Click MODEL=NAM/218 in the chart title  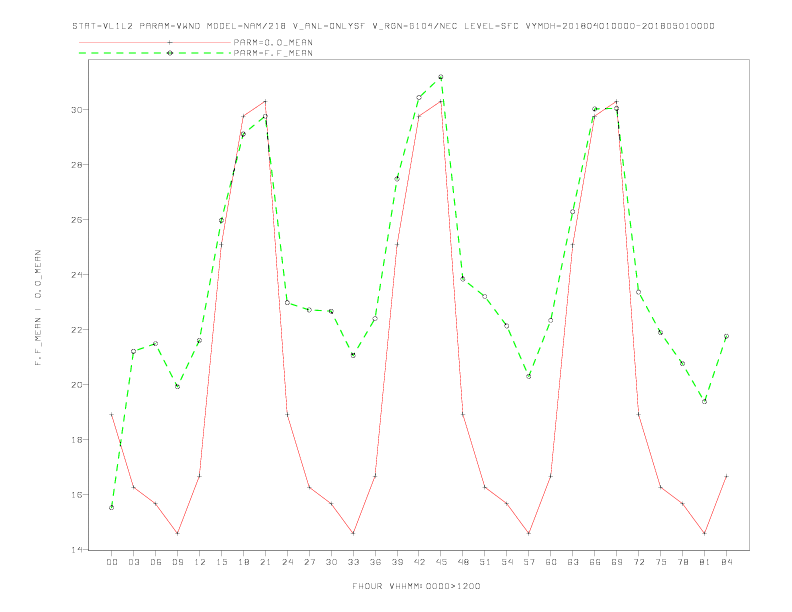[246, 26]
